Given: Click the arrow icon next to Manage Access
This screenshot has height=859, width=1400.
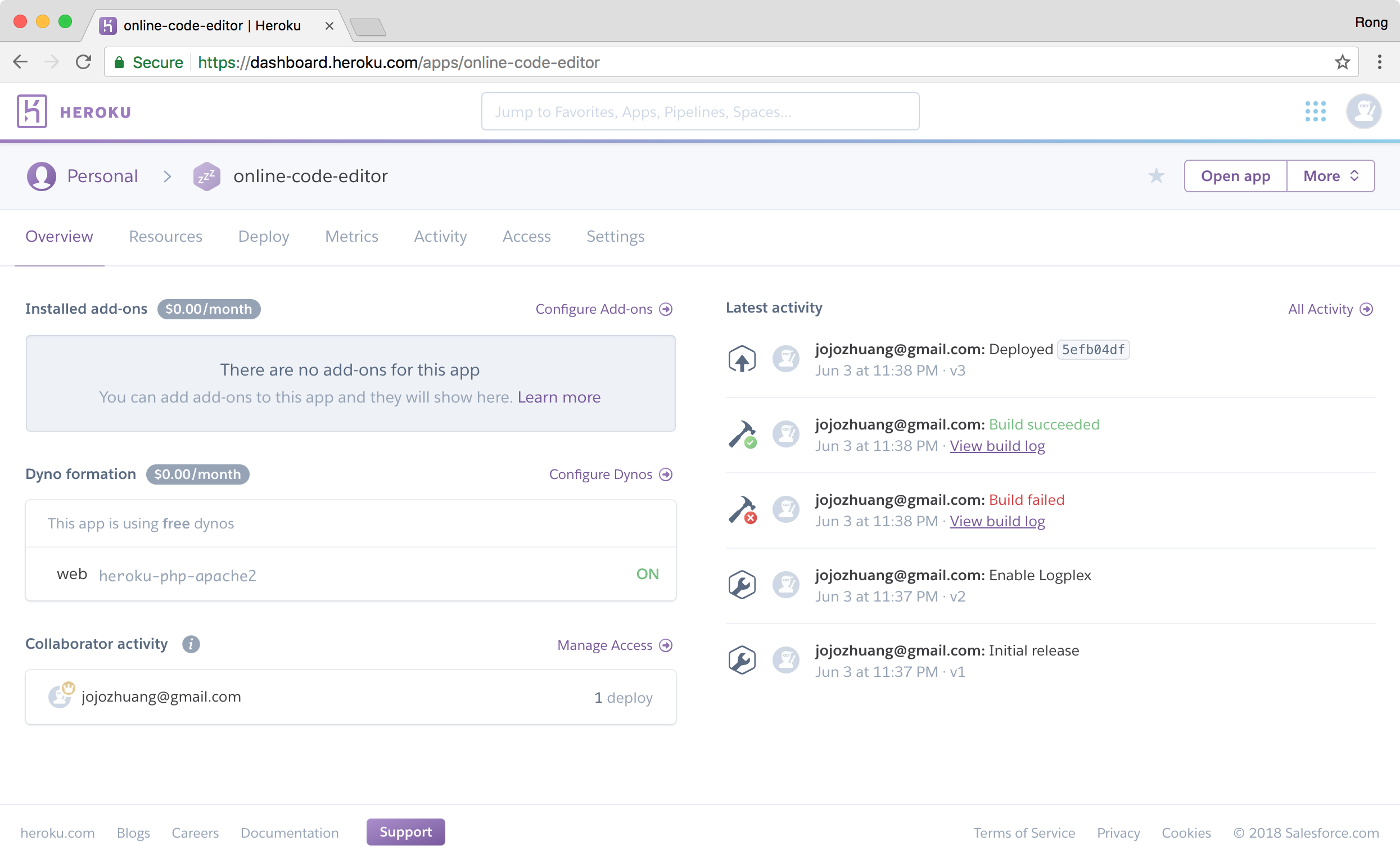Looking at the screenshot, I should (x=666, y=645).
